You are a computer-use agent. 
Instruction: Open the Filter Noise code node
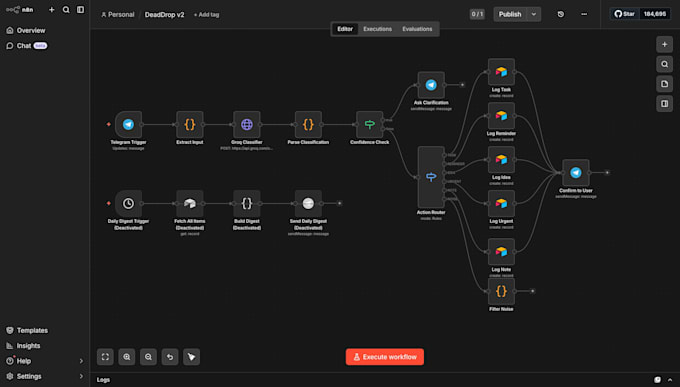coord(501,291)
